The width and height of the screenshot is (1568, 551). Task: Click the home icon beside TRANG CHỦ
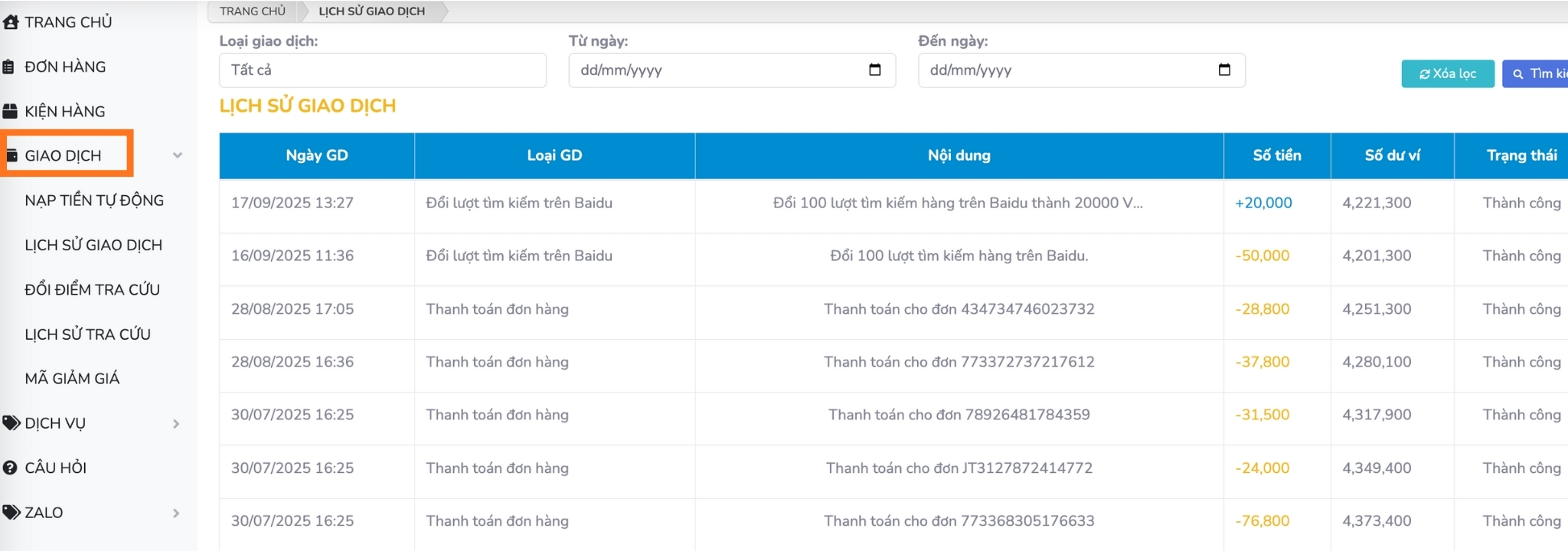pos(10,22)
